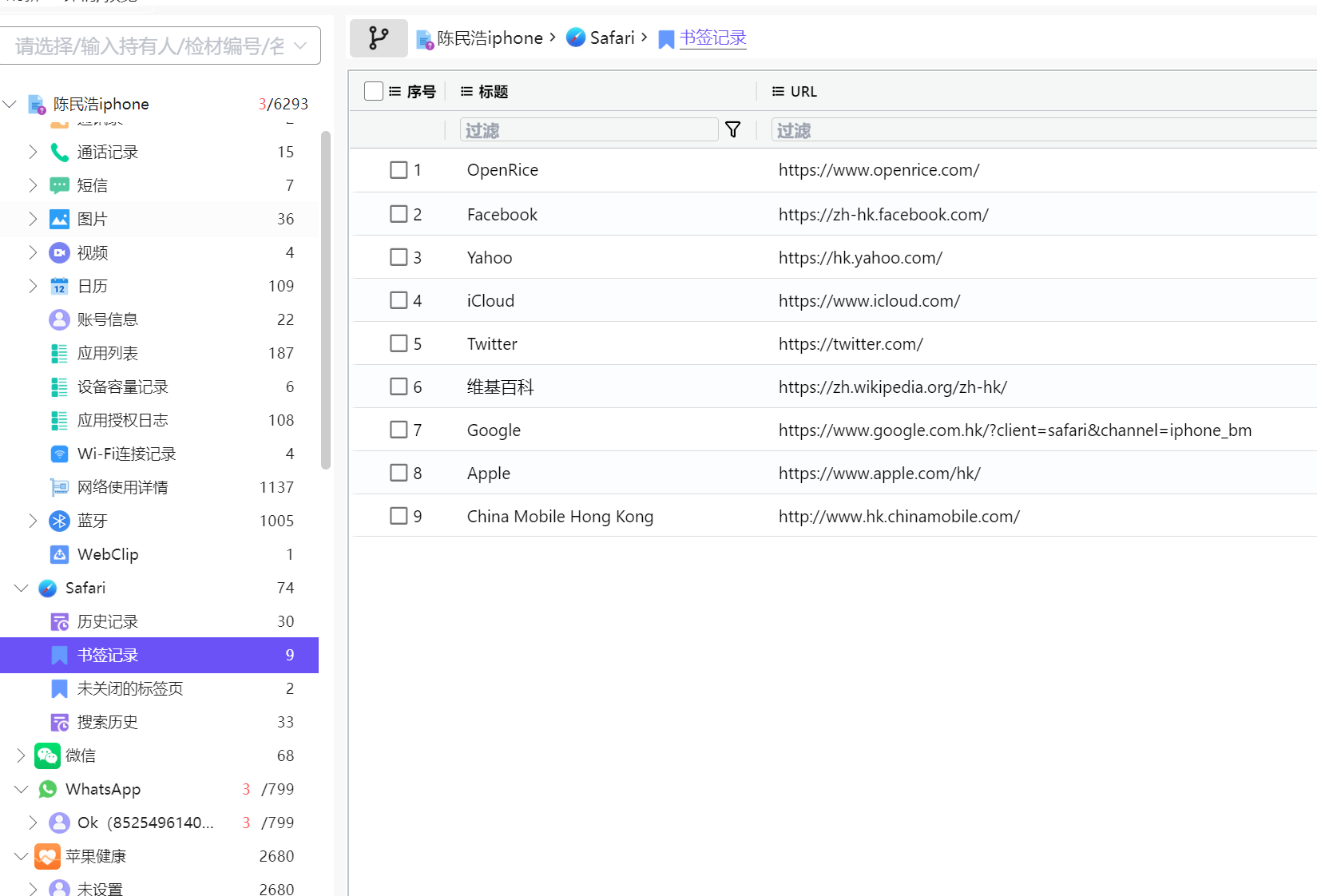Click the branch view icon button
The height and width of the screenshot is (896, 1317).
(379, 38)
